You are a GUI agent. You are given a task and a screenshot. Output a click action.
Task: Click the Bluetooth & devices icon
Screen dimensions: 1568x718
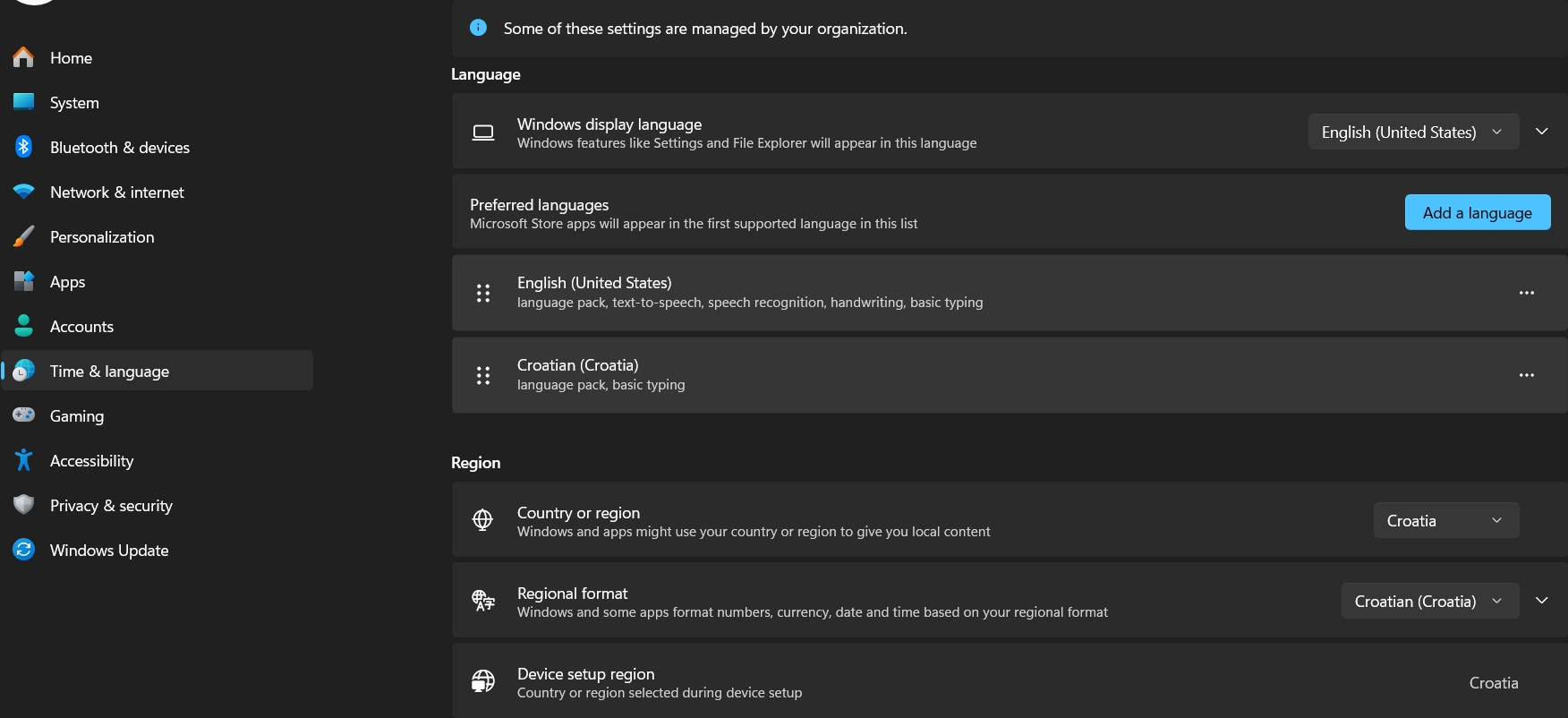click(x=24, y=147)
